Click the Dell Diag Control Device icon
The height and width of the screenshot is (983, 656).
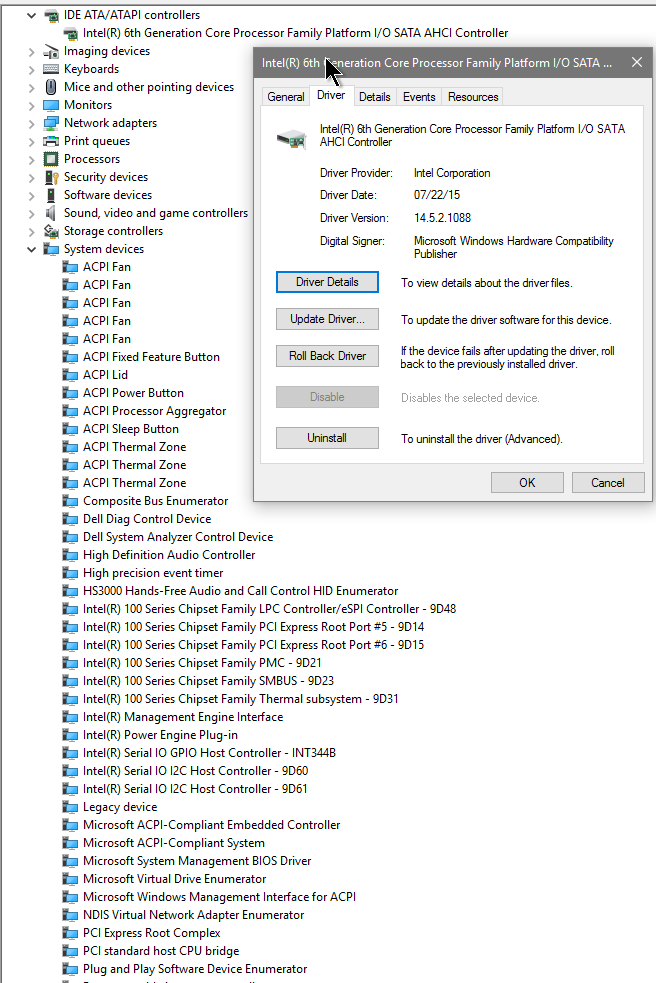(x=70, y=519)
